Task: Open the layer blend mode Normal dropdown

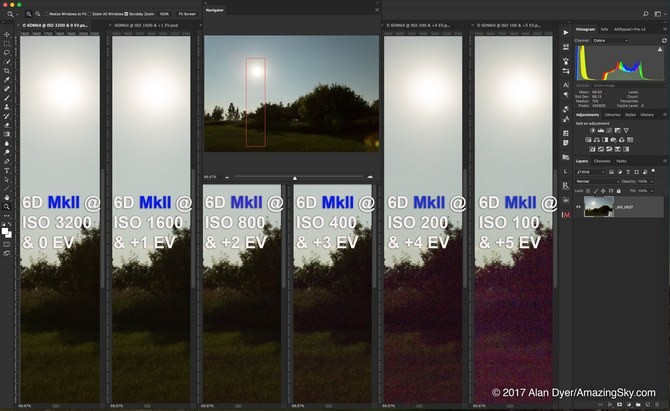Action: pyautogui.click(x=596, y=181)
